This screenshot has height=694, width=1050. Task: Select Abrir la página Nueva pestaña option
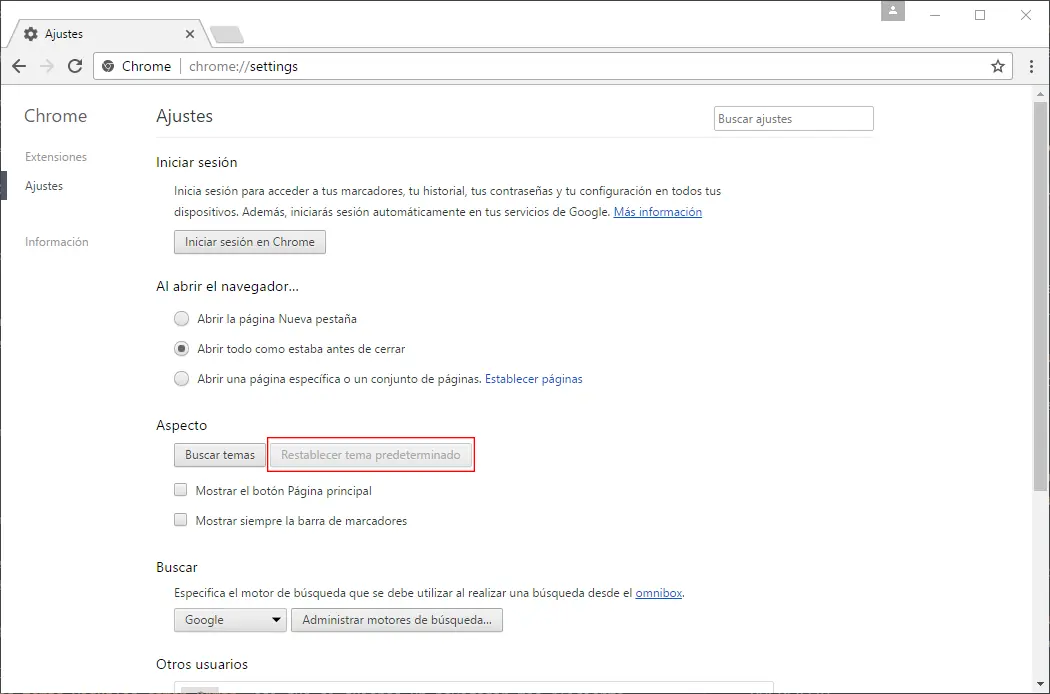(x=181, y=319)
